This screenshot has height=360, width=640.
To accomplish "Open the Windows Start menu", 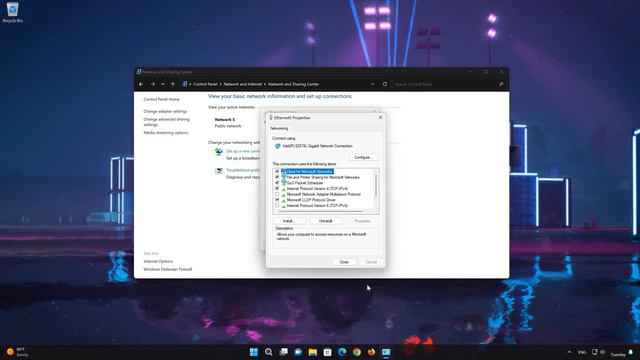I will [253, 352].
